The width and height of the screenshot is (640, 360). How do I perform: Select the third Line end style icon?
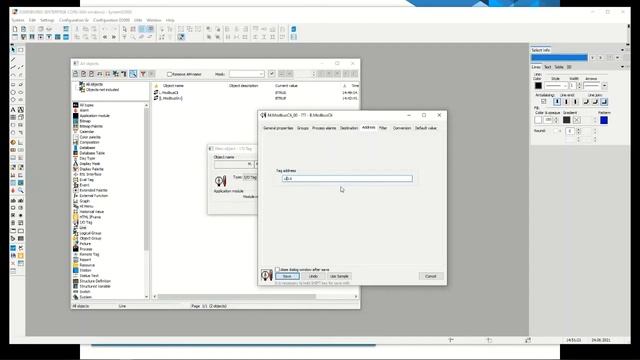(x=575, y=102)
